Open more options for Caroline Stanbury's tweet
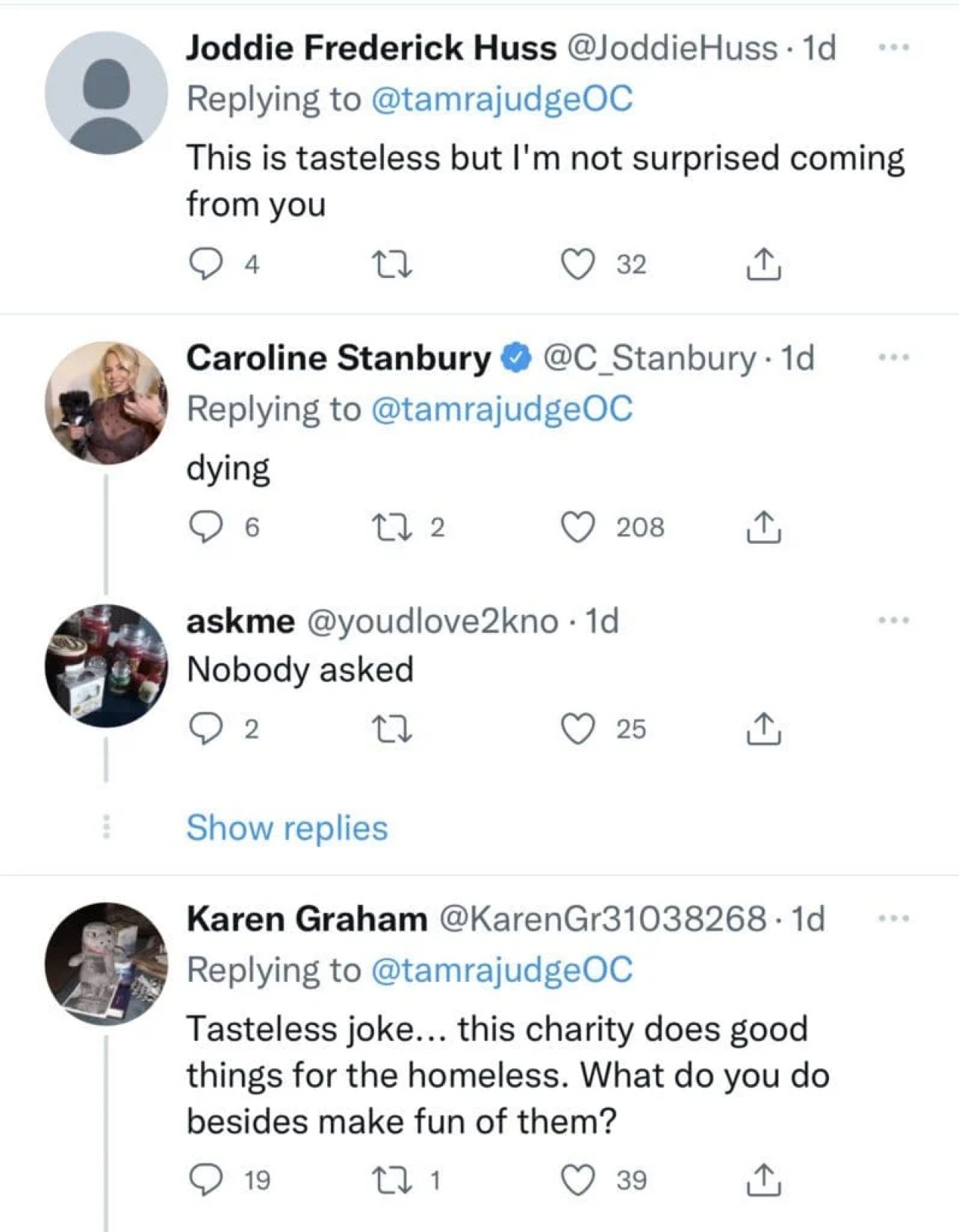 coord(893,358)
